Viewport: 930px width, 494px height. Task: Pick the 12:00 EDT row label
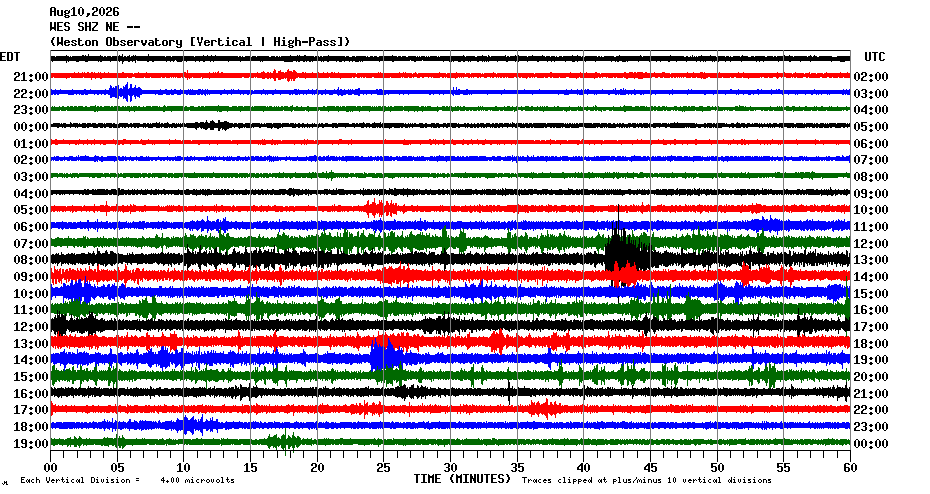(31, 327)
